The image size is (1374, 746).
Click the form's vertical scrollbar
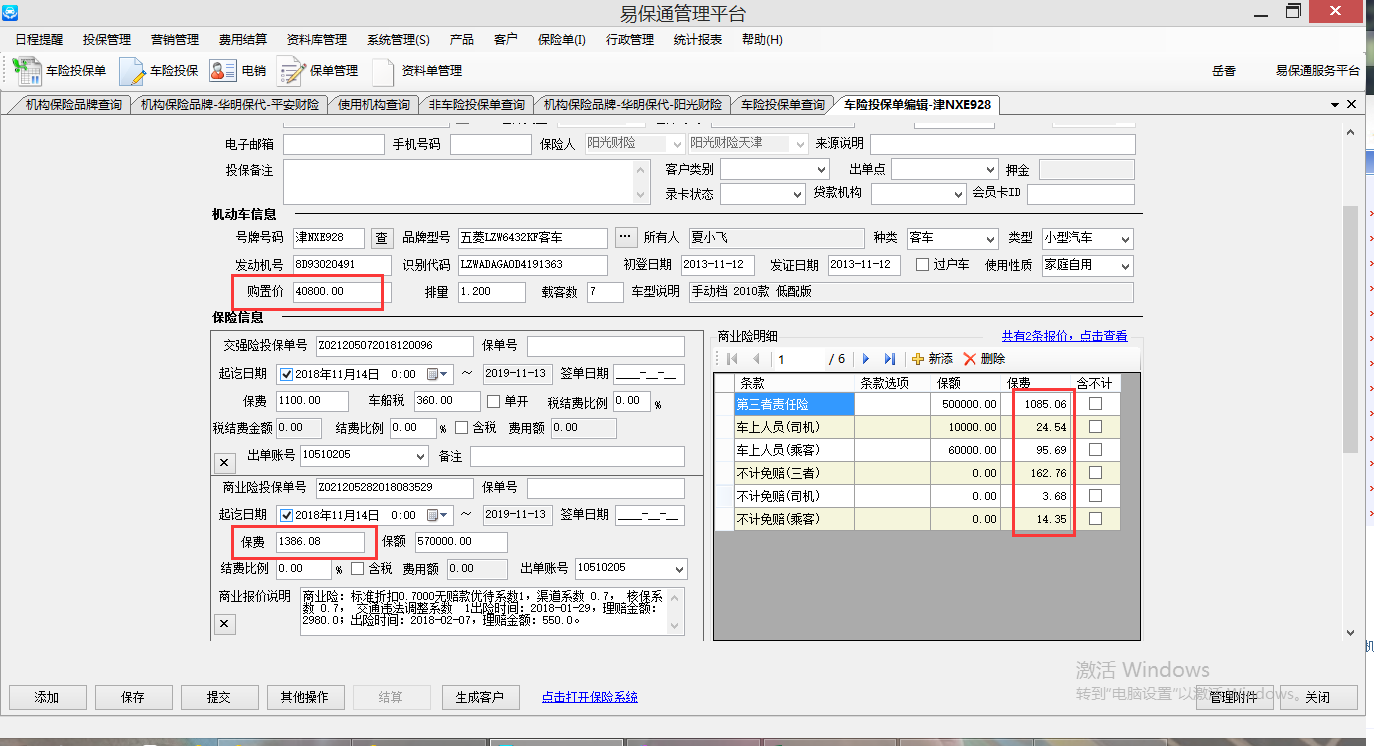[x=1351, y=330]
